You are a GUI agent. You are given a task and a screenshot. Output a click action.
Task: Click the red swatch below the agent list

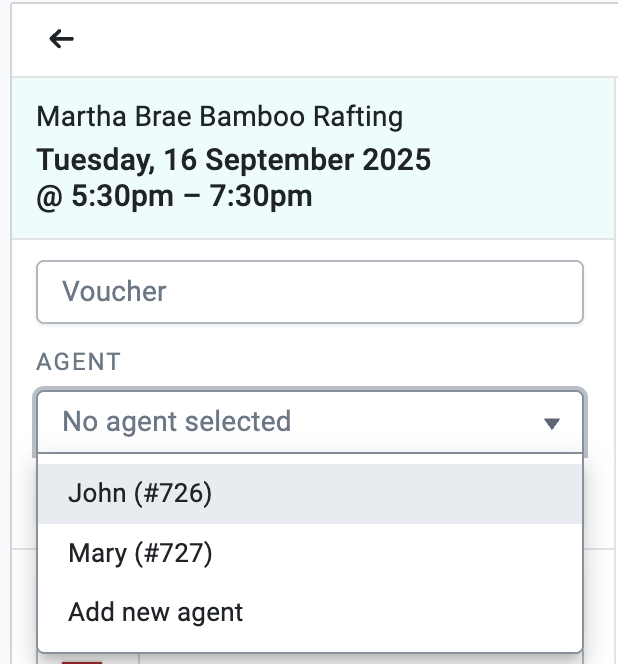pos(82,659)
